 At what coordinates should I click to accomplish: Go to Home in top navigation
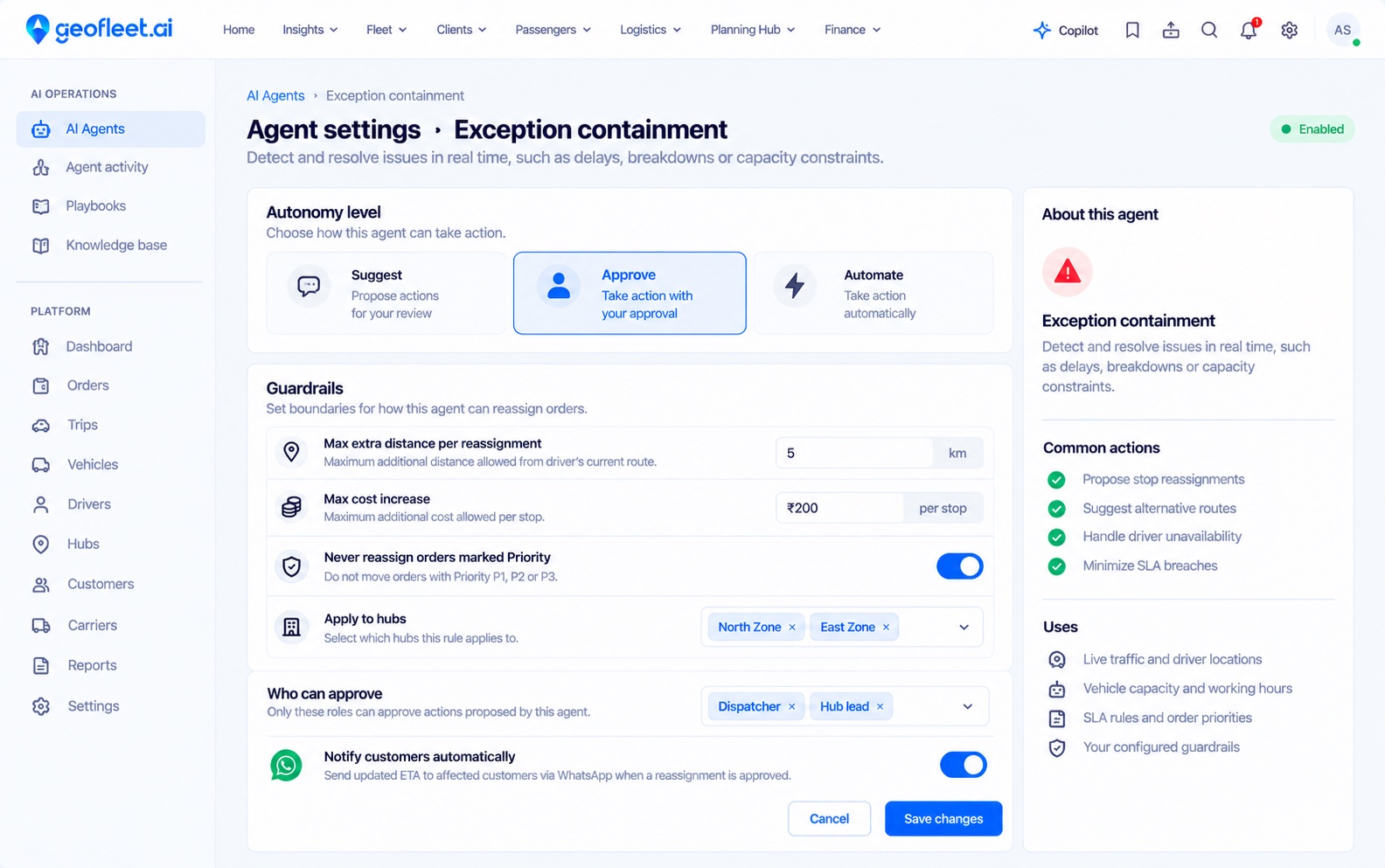[x=239, y=30]
